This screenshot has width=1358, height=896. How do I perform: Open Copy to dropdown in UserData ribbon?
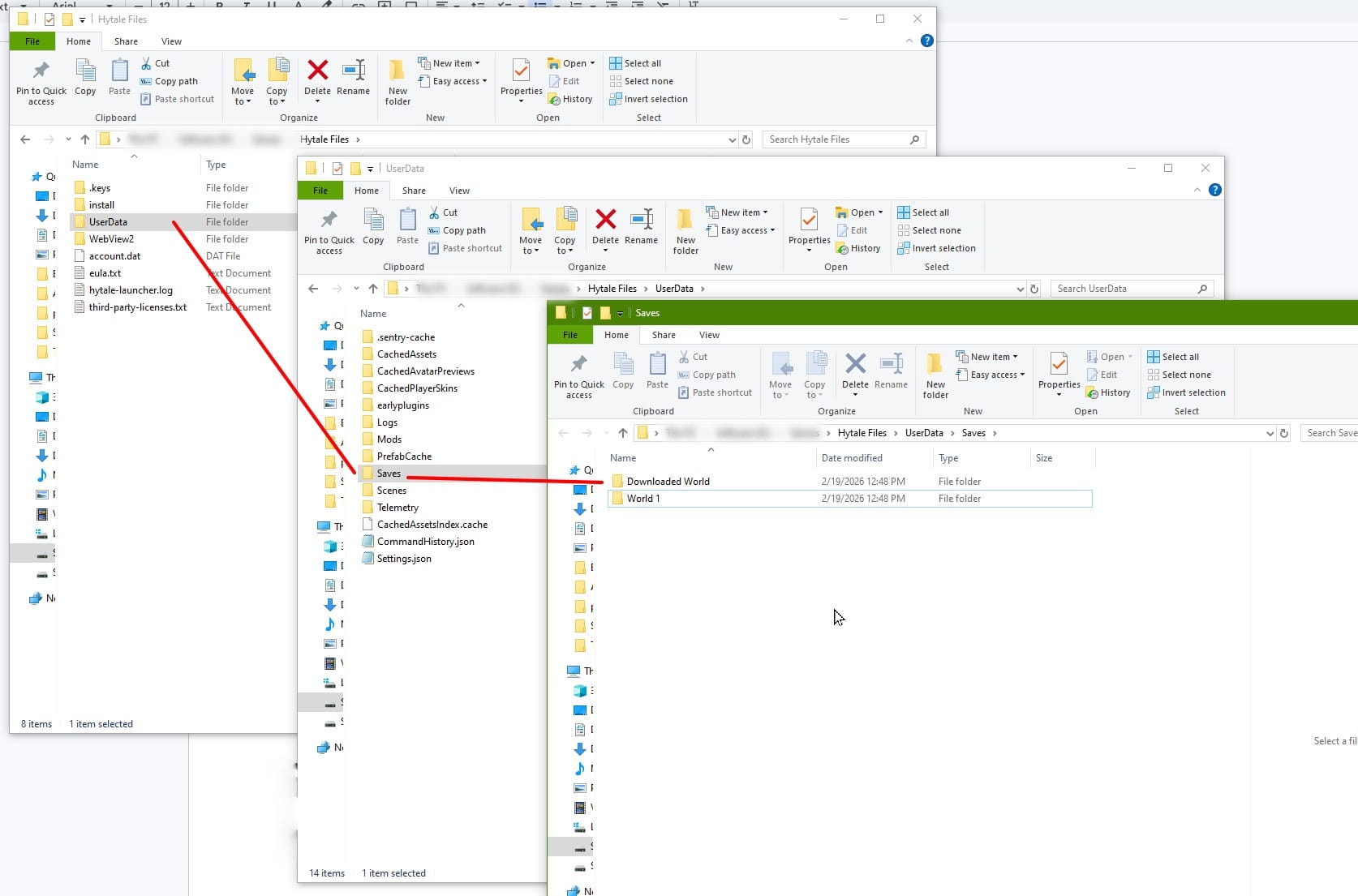(x=565, y=231)
